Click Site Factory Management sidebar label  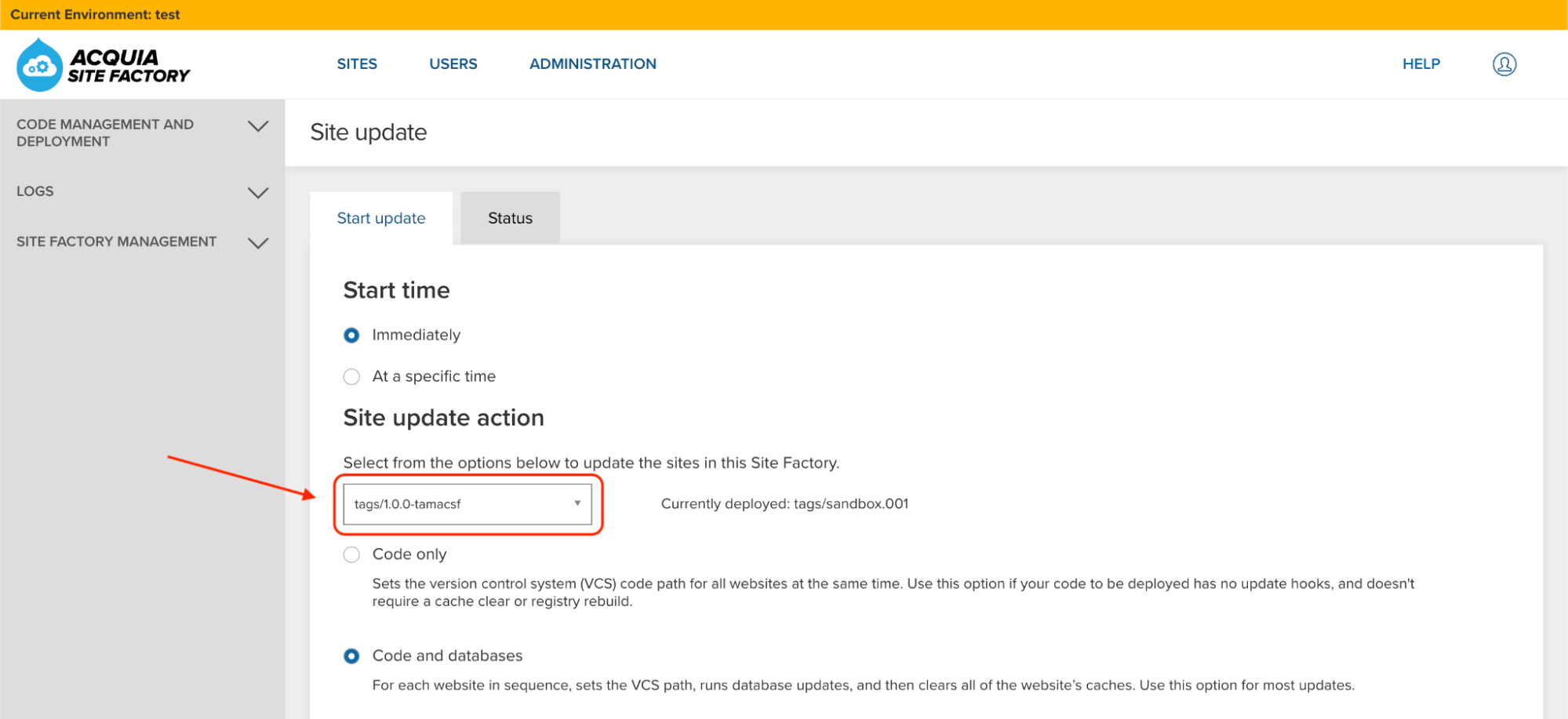coord(116,241)
